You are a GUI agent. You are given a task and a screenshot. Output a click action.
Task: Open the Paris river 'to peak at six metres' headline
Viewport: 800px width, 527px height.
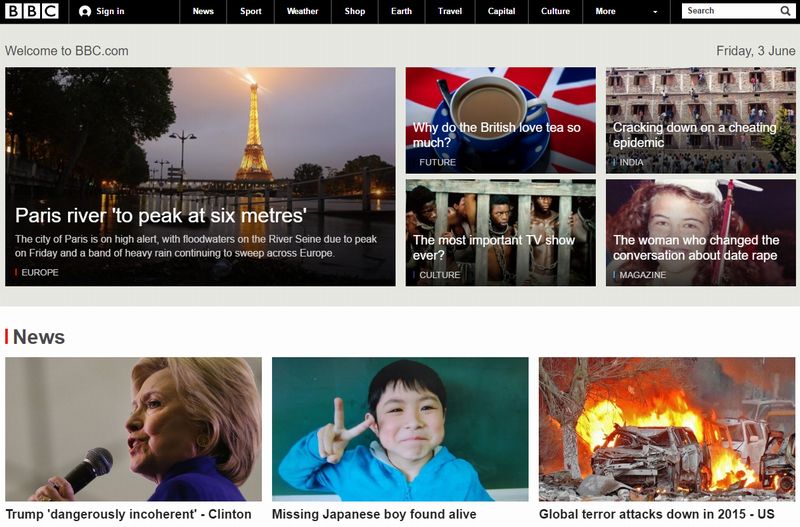[161, 215]
